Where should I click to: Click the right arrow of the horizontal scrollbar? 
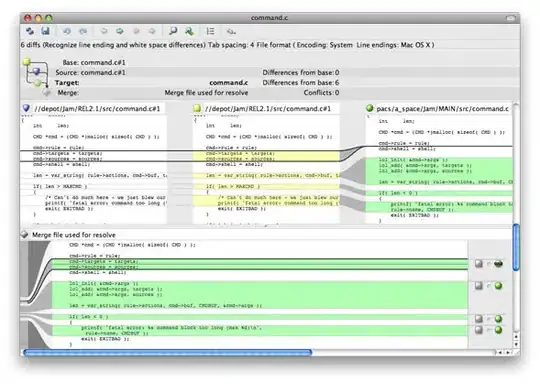click(508, 352)
